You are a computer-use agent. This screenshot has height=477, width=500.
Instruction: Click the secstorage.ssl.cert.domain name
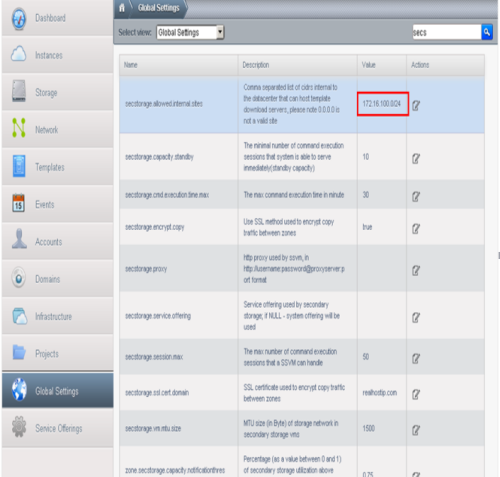[157, 393]
